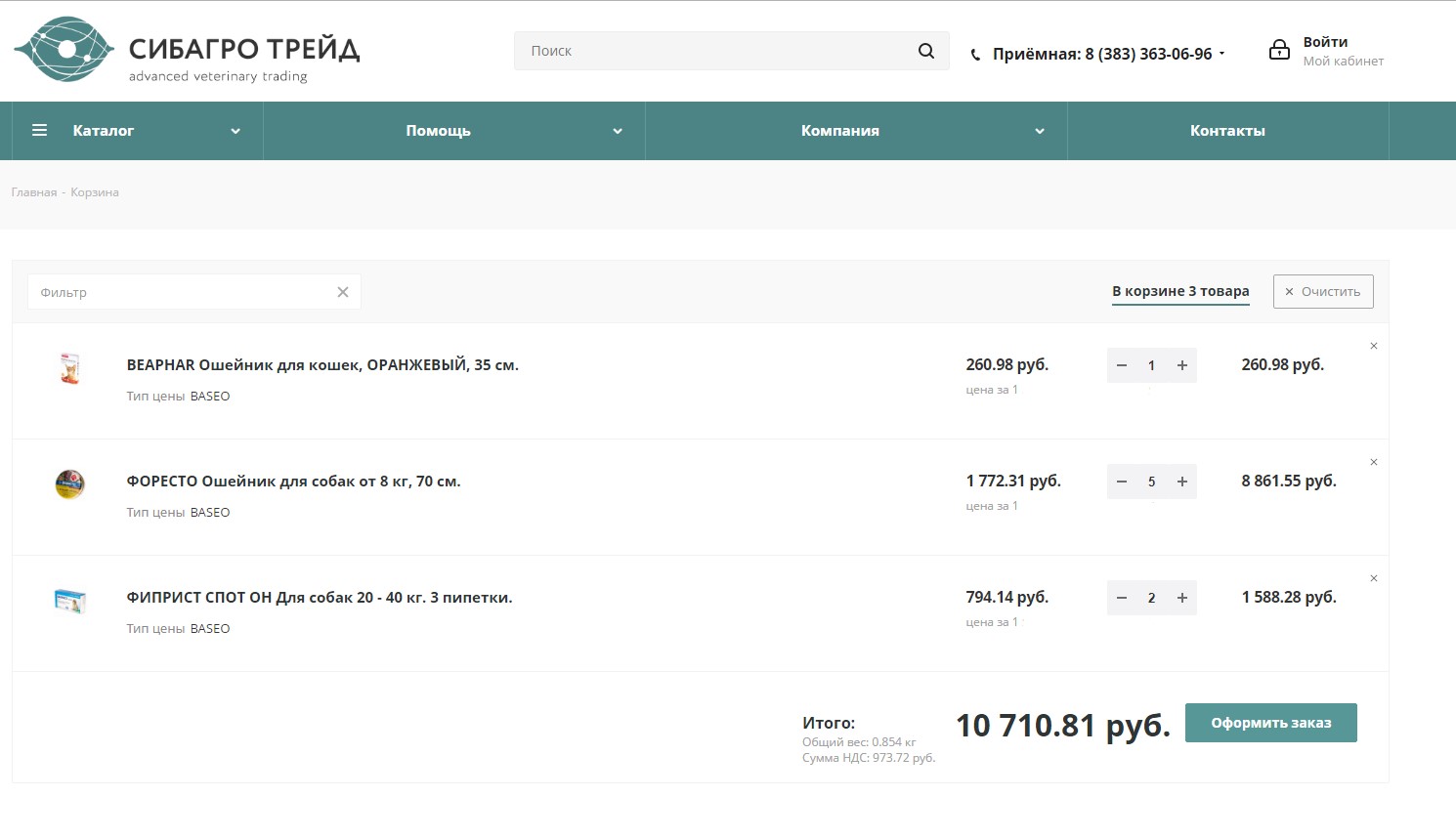Click the Войти login link
Viewport: 1456px width, 839px height.
[x=1325, y=42]
